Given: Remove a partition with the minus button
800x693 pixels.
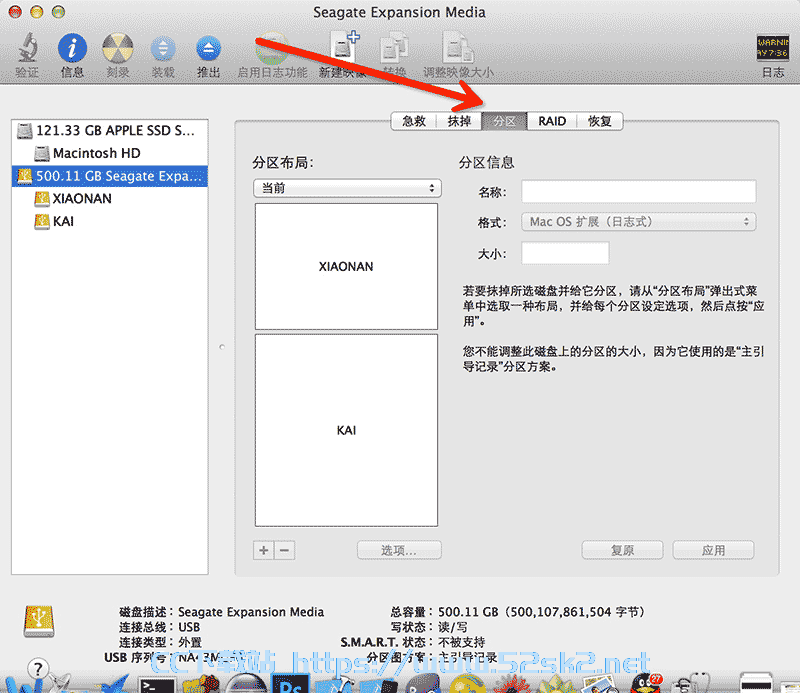Looking at the screenshot, I should coord(285,550).
